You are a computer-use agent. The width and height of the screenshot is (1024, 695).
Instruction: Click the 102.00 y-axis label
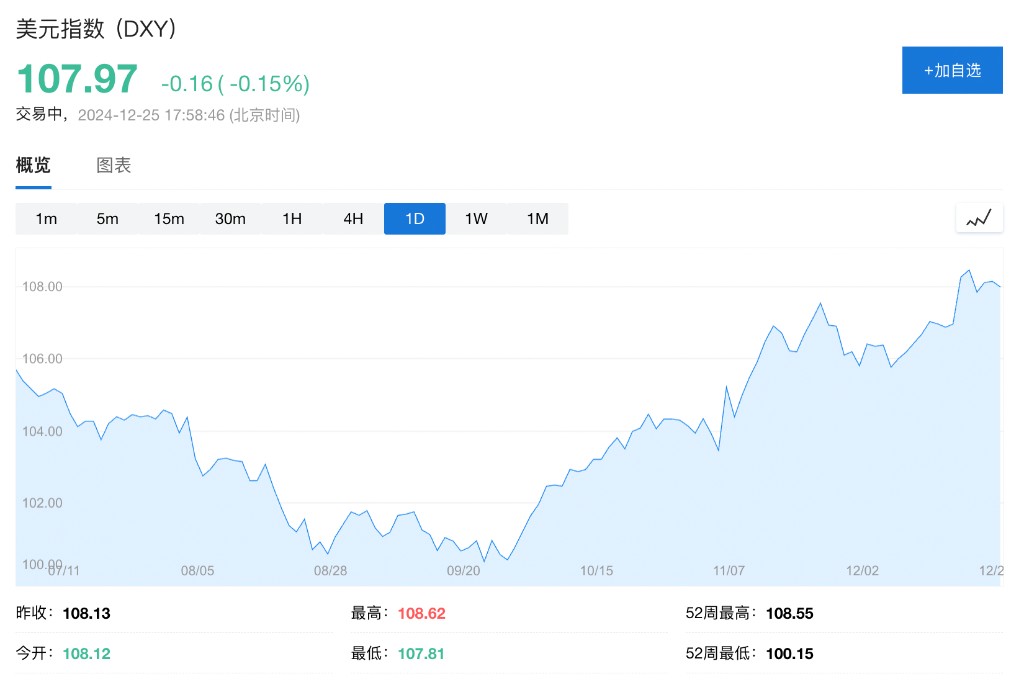[42, 503]
